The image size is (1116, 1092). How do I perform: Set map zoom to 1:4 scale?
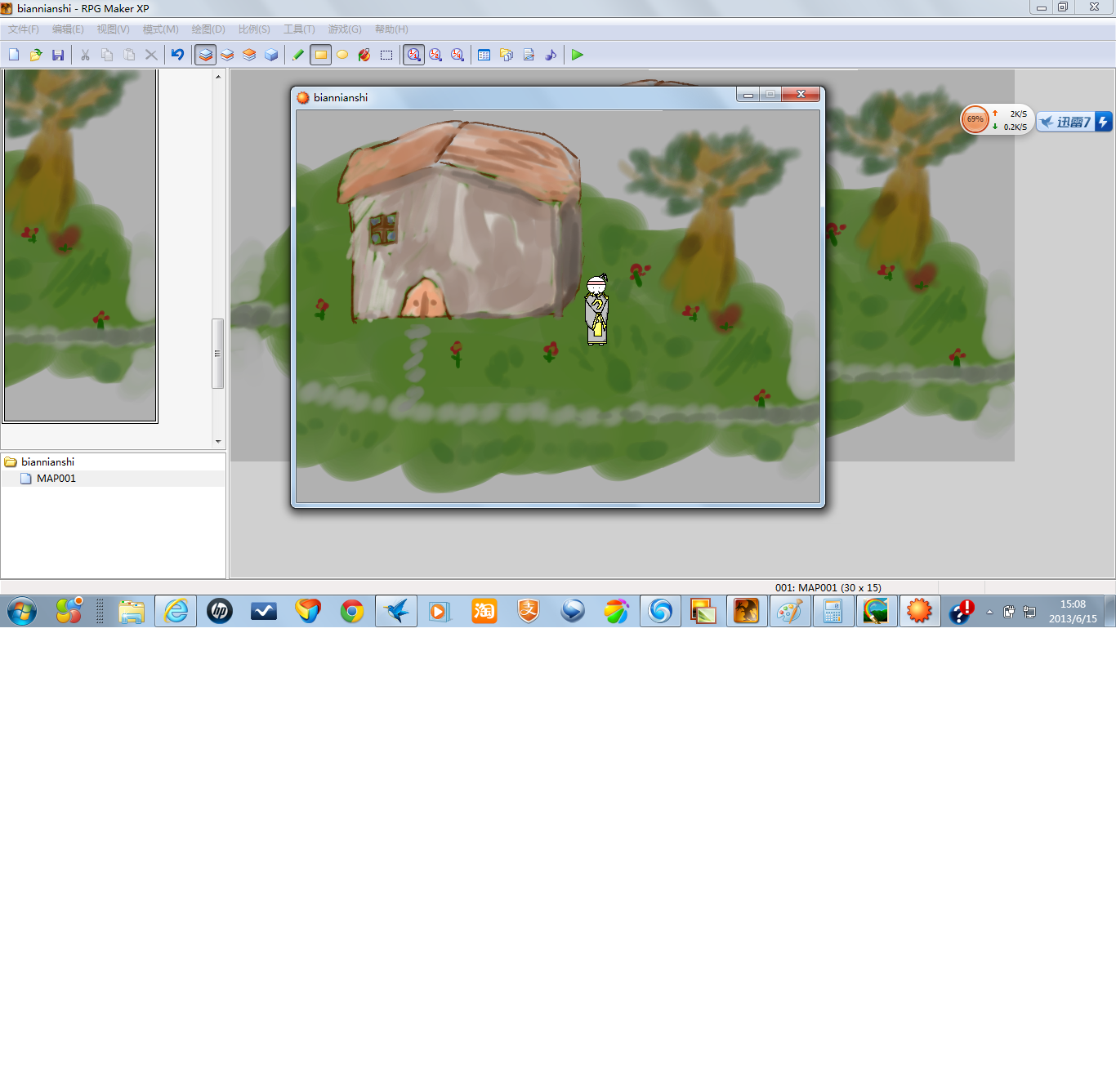458,55
